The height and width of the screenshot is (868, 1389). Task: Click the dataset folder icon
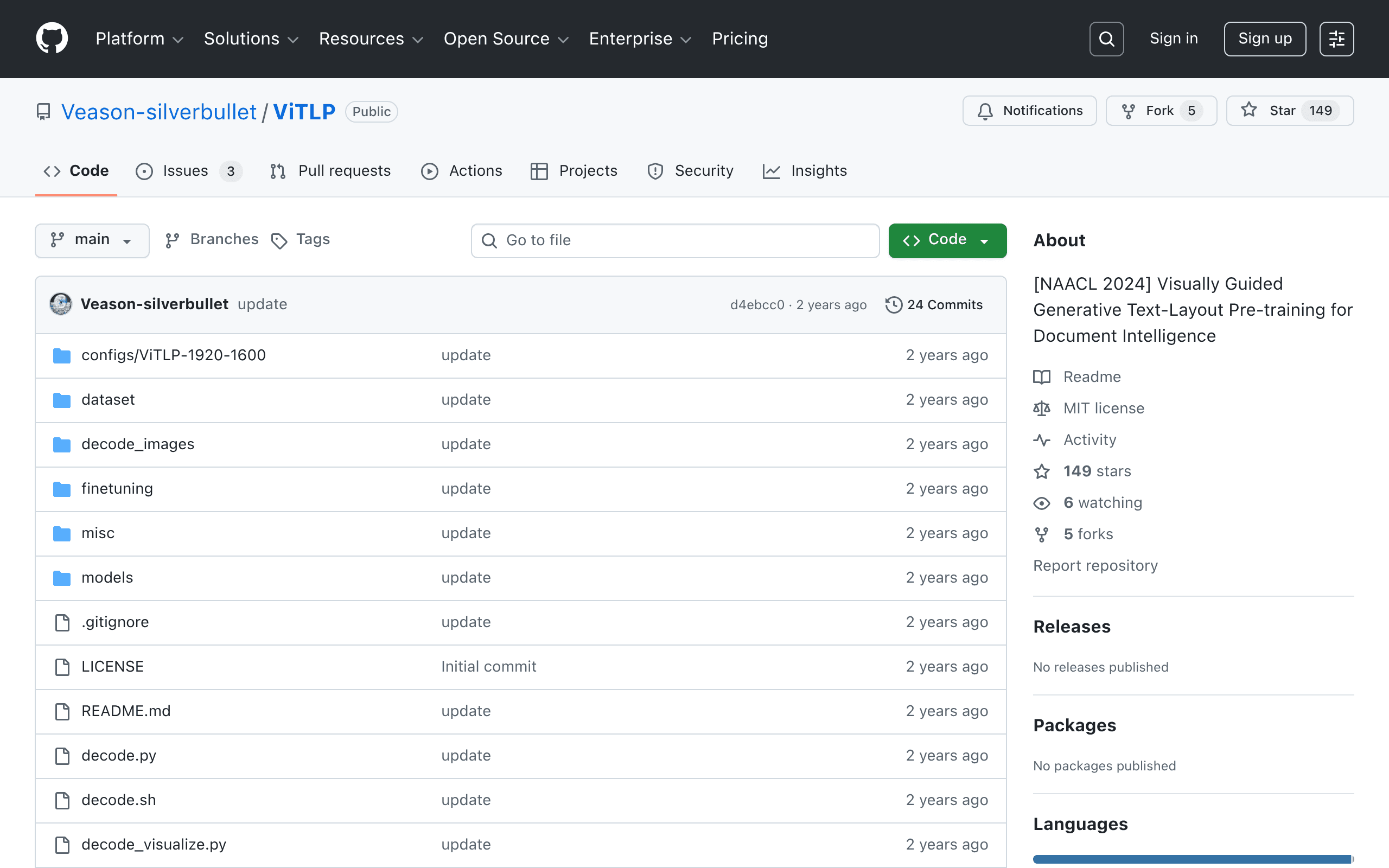61,400
